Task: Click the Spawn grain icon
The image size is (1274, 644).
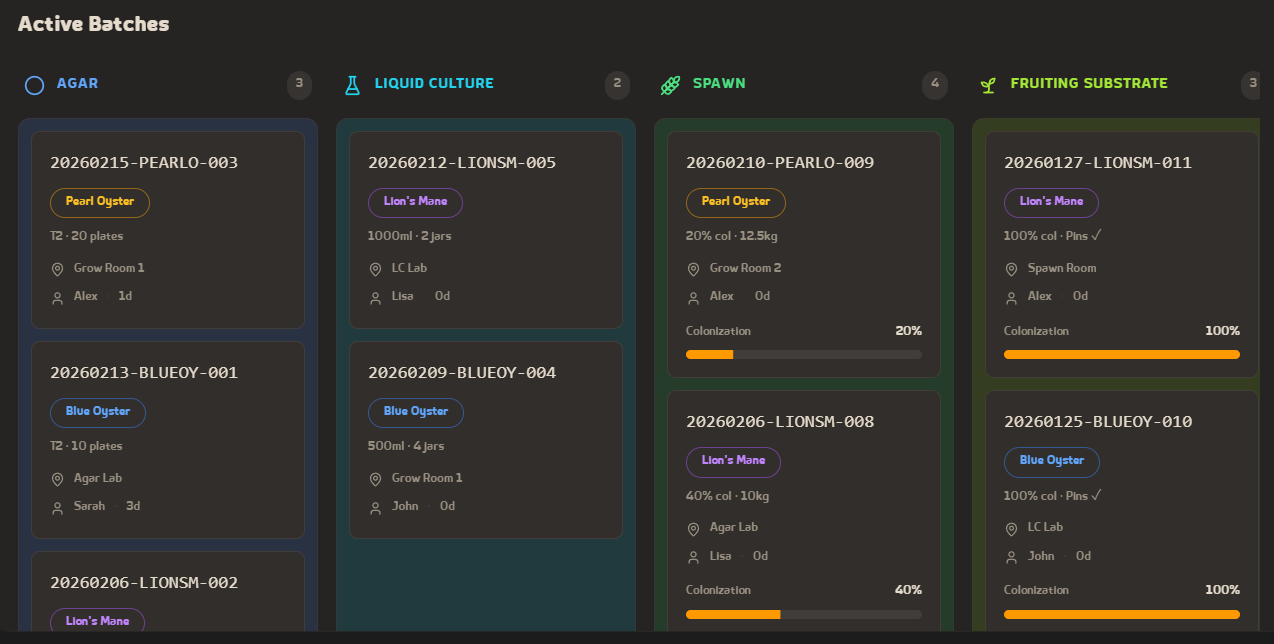Action: (x=670, y=85)
